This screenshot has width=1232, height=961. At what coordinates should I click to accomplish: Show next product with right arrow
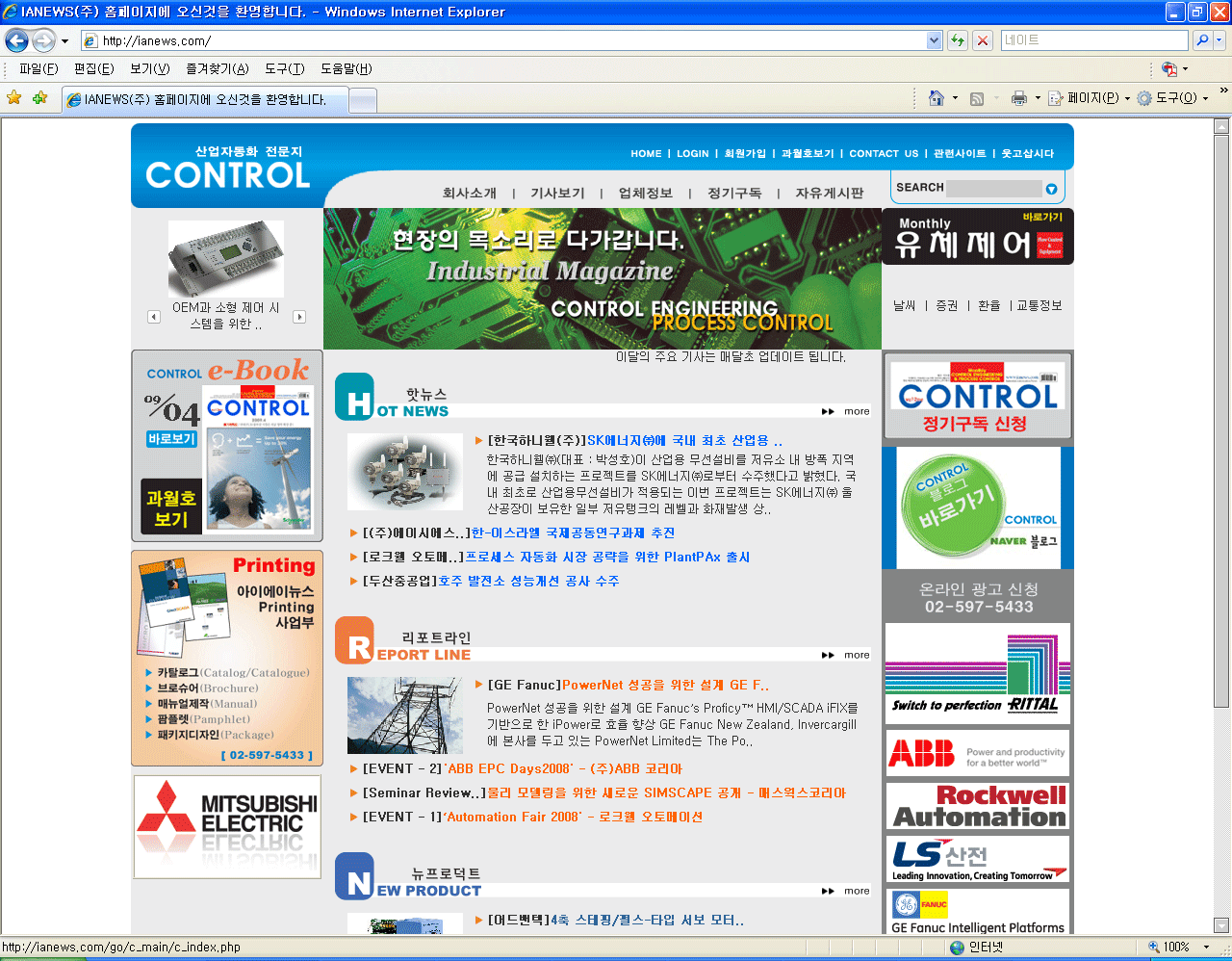[x=299, y=316]
